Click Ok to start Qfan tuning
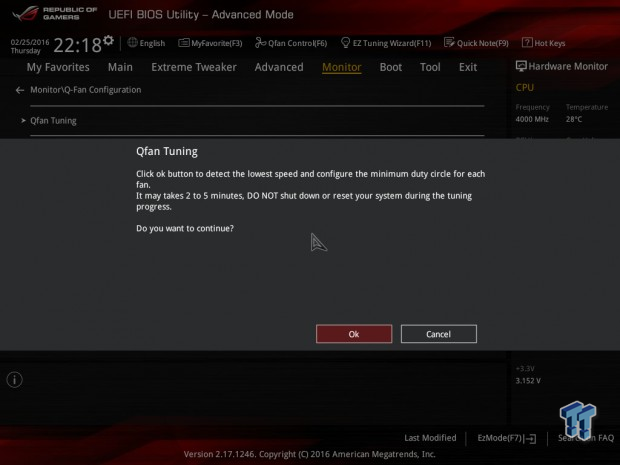Screen dimensions: 620x465 [x=354, y=334]
